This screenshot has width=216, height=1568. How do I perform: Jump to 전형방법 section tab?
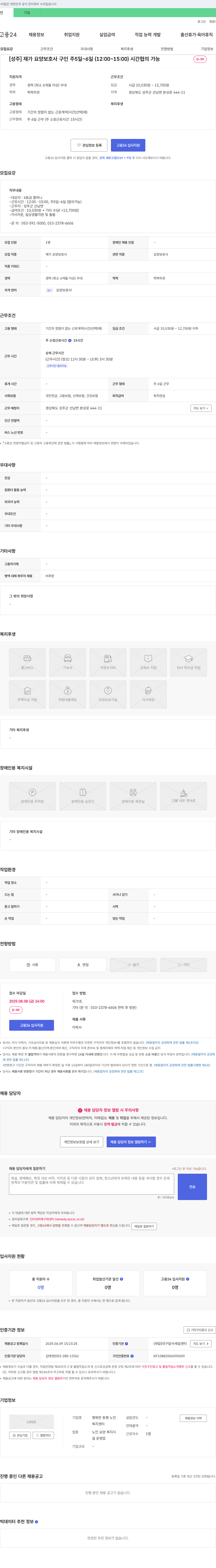coord(167,49)
